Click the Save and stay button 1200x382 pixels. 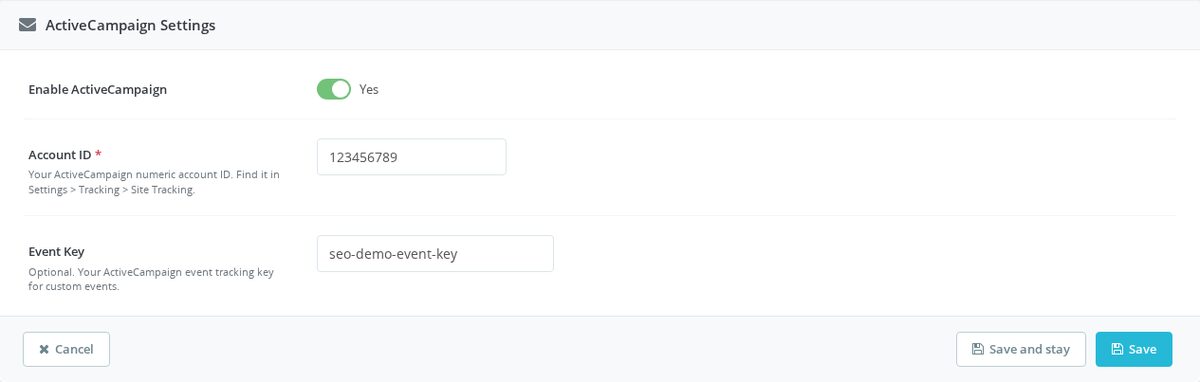tap(1020, 349)
